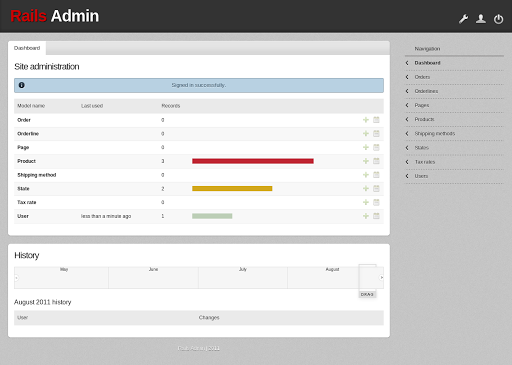
Task: Open the Tax rate model link
Action: pos(27,202)
